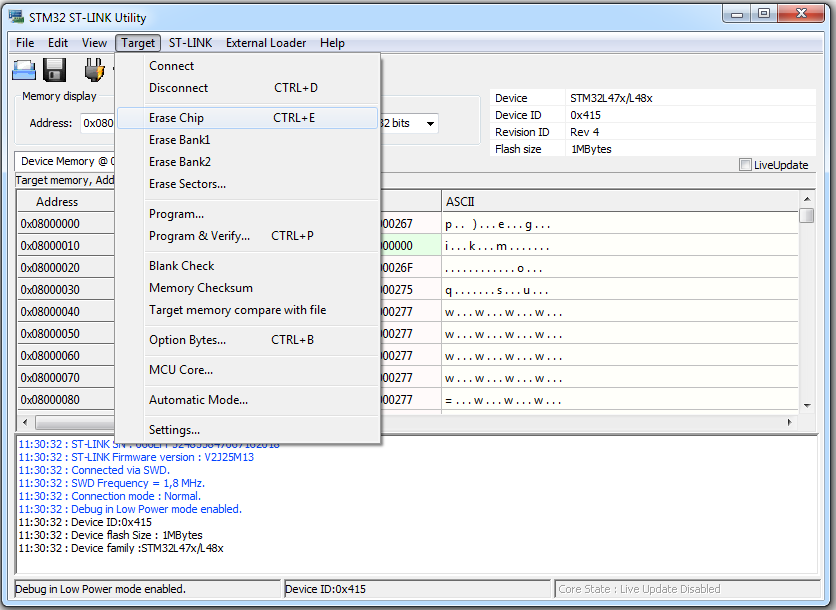Choose Erase Sectors... menu entry
The image size is (836, 610).
(x=247, y=183)
